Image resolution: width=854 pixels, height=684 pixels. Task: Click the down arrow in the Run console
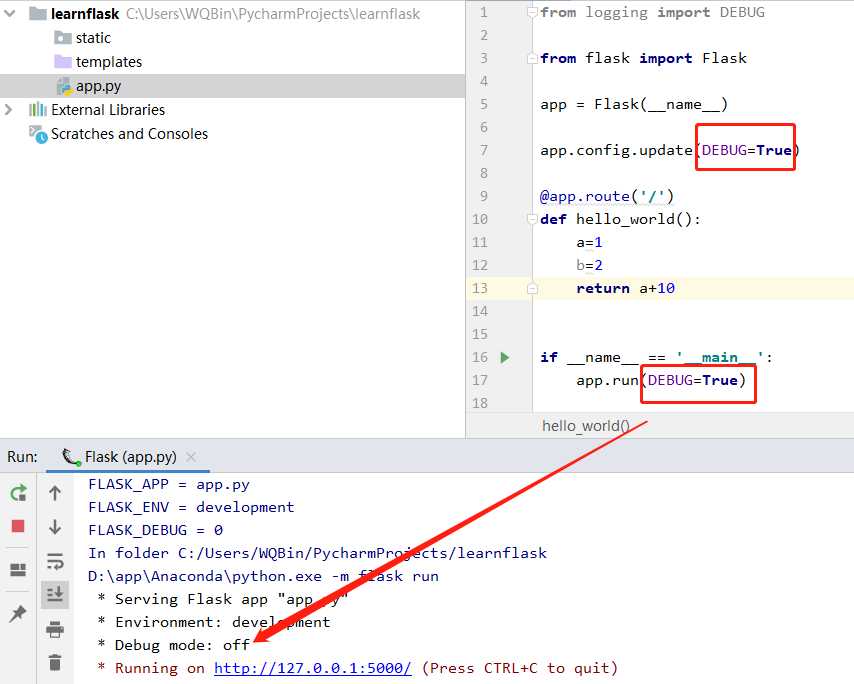(x=55, y=527)
